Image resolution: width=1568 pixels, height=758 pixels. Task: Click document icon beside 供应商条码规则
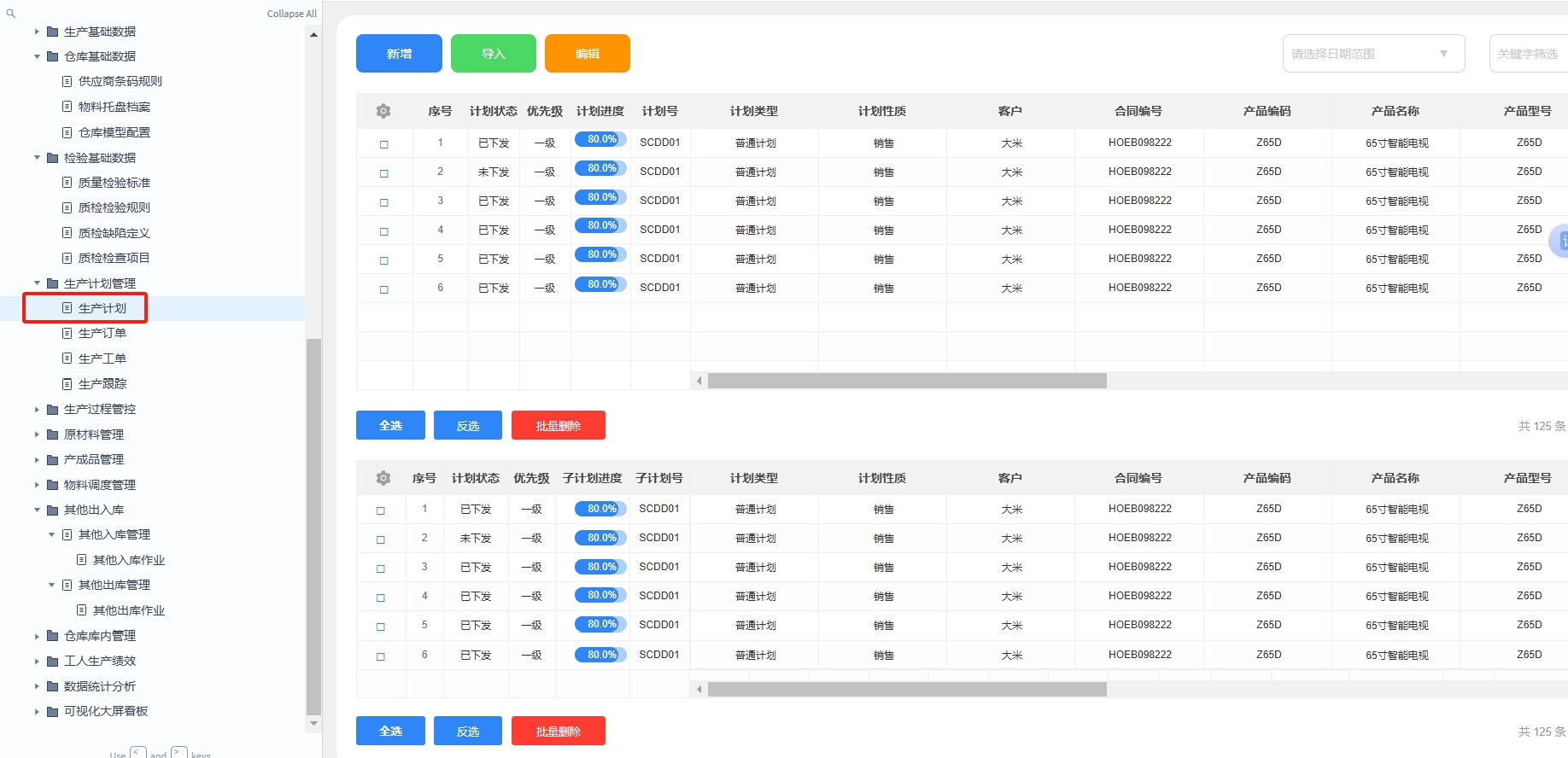pyautogui.click(x=67, y=81)
